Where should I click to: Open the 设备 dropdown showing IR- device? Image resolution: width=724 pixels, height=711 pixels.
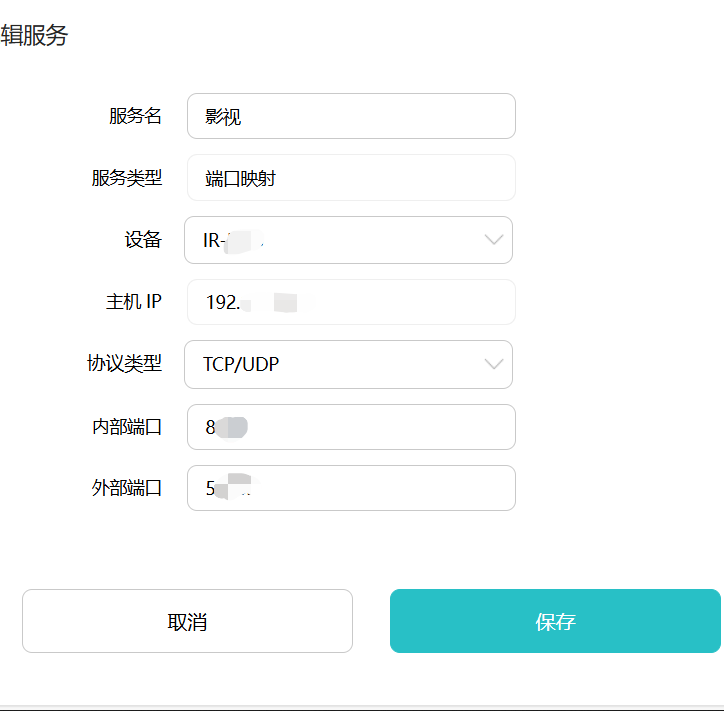coord(348,240)
